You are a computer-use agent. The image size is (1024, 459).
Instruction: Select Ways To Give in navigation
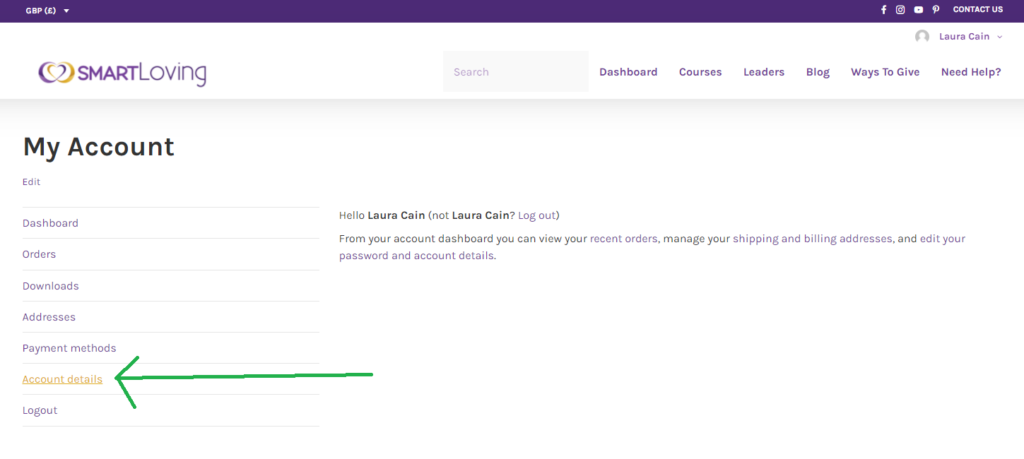pos(885,72)
